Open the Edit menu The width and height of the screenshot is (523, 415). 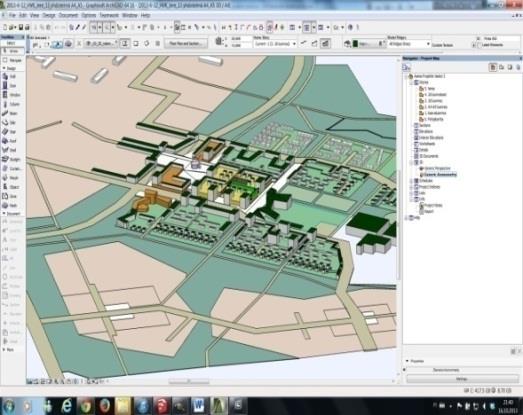pyautogui.click(x=23, y=15)
